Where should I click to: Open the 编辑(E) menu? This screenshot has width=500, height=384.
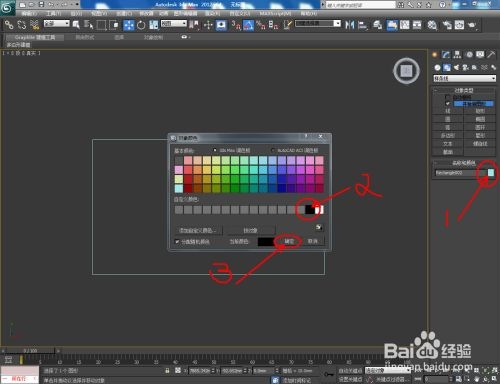click(x=30, y=14)
